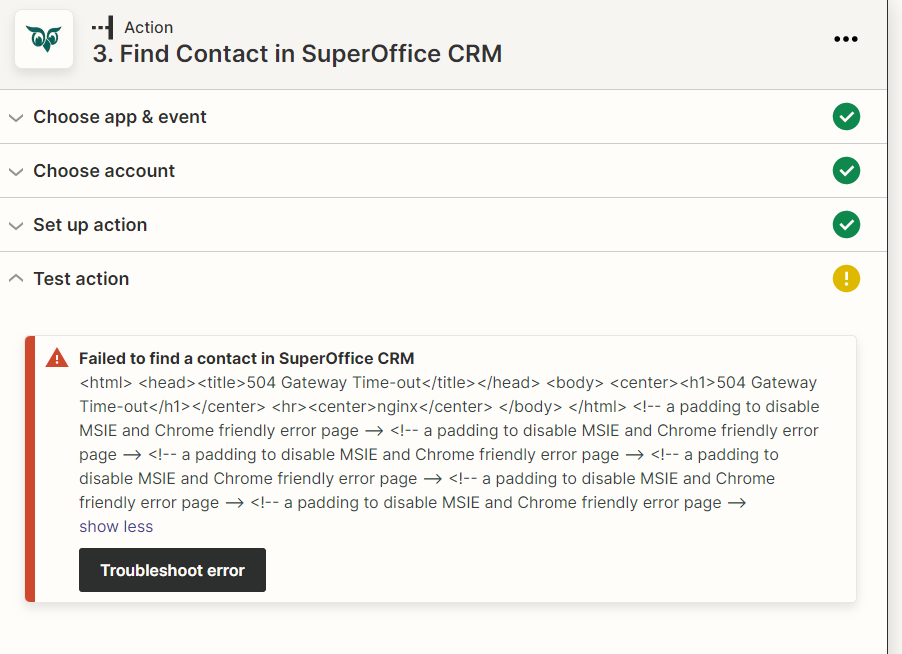The width and height of the screenshot is (902, 654).
Task: Click green checkmark for Choose app & event
Action: pyautogui.click(x=846, y=117)
